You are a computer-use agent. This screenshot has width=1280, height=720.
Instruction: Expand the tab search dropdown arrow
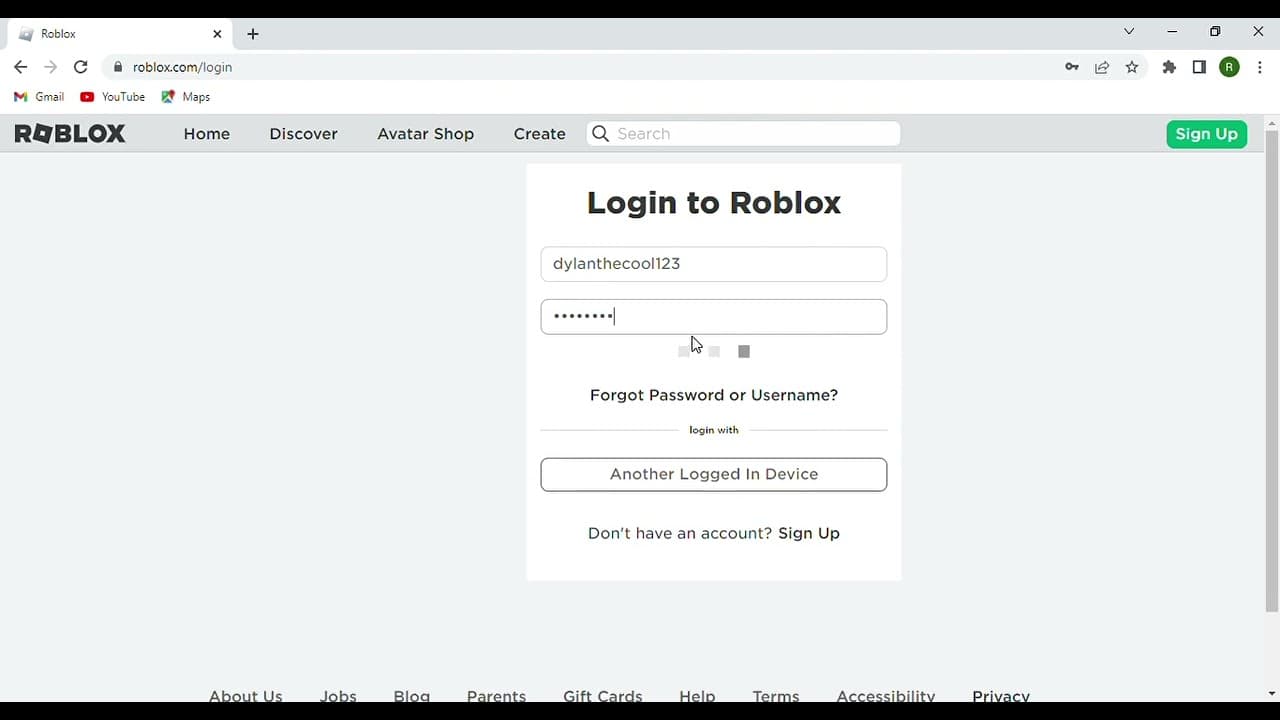pos(1129,32)
